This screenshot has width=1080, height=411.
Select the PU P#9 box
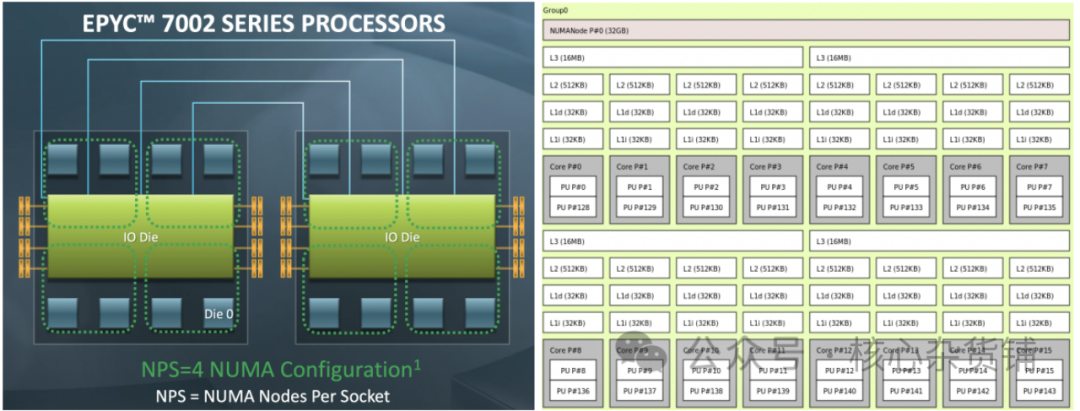pos(639,370)
